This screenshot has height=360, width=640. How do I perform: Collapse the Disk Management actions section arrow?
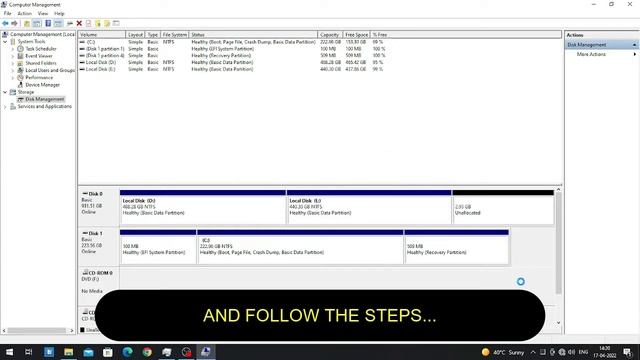(x=635, y=45)
